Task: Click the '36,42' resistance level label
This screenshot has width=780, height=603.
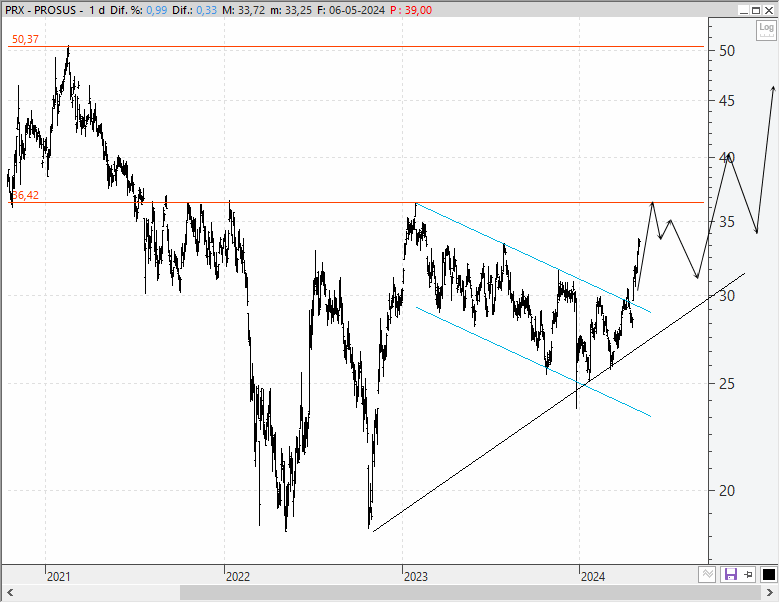Action: 25,195
